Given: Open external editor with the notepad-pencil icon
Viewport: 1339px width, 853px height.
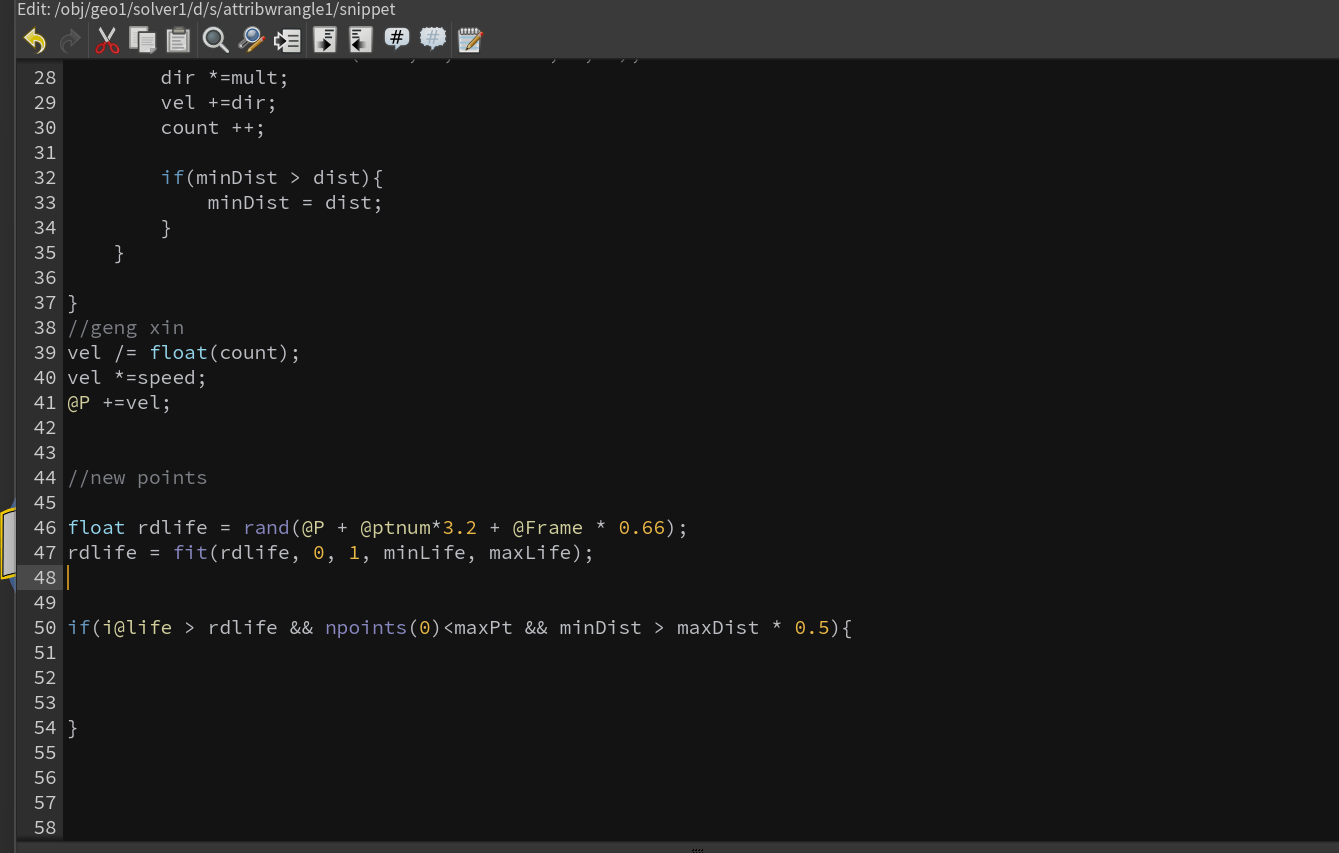Looking at the screenshot, I should (470, 40).
